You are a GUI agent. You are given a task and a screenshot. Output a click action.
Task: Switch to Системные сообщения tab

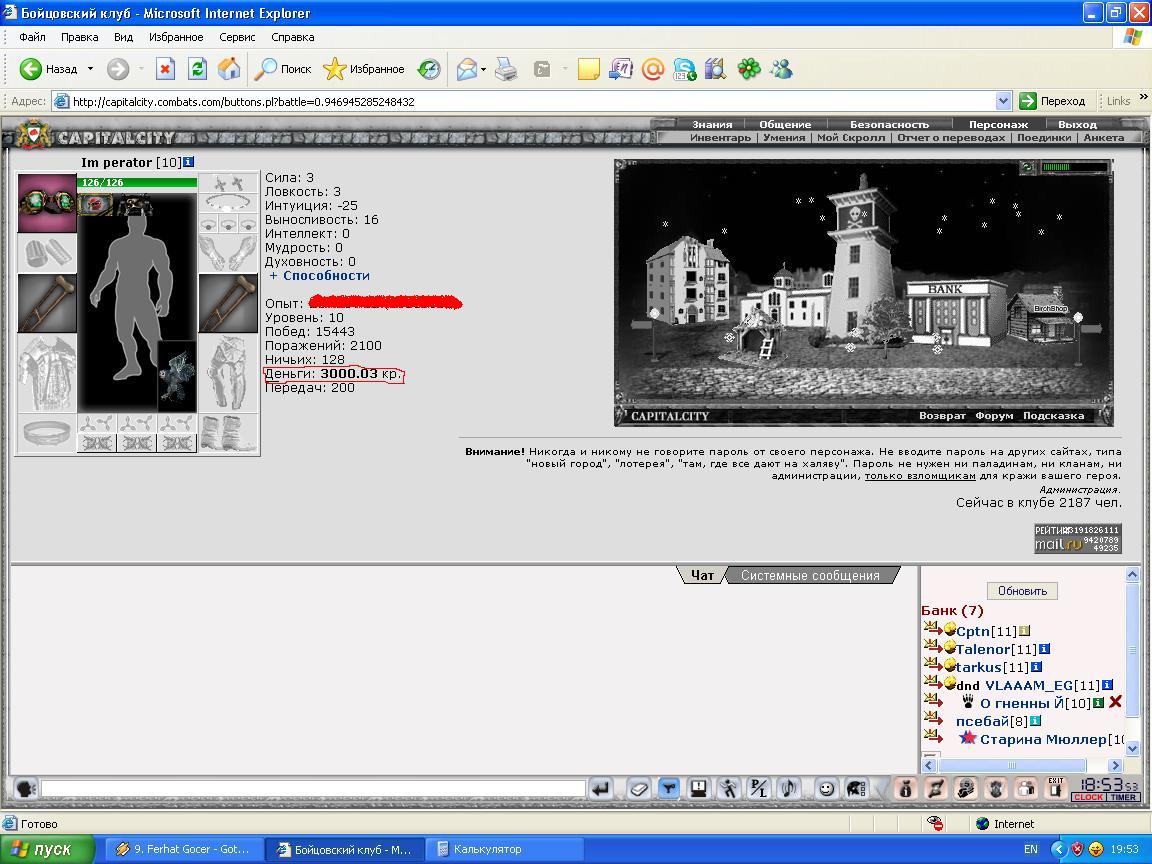tap(810, 575)
